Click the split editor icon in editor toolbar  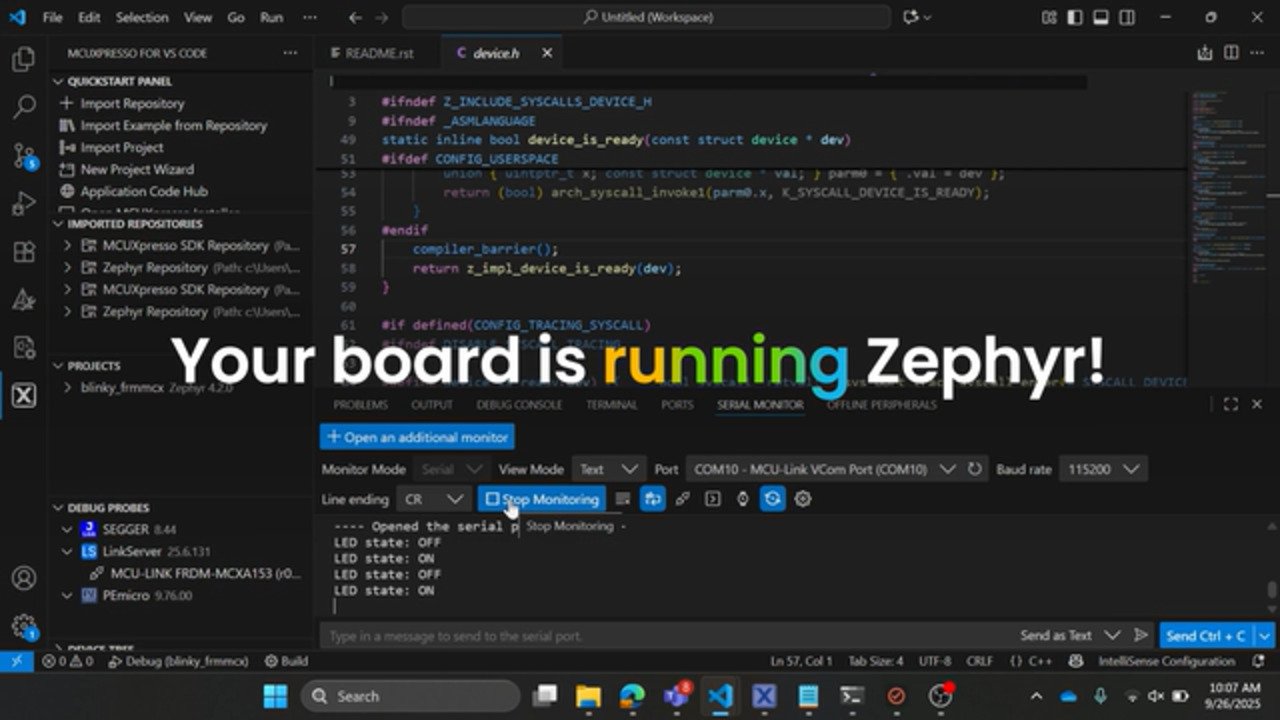coord(1231,53)
